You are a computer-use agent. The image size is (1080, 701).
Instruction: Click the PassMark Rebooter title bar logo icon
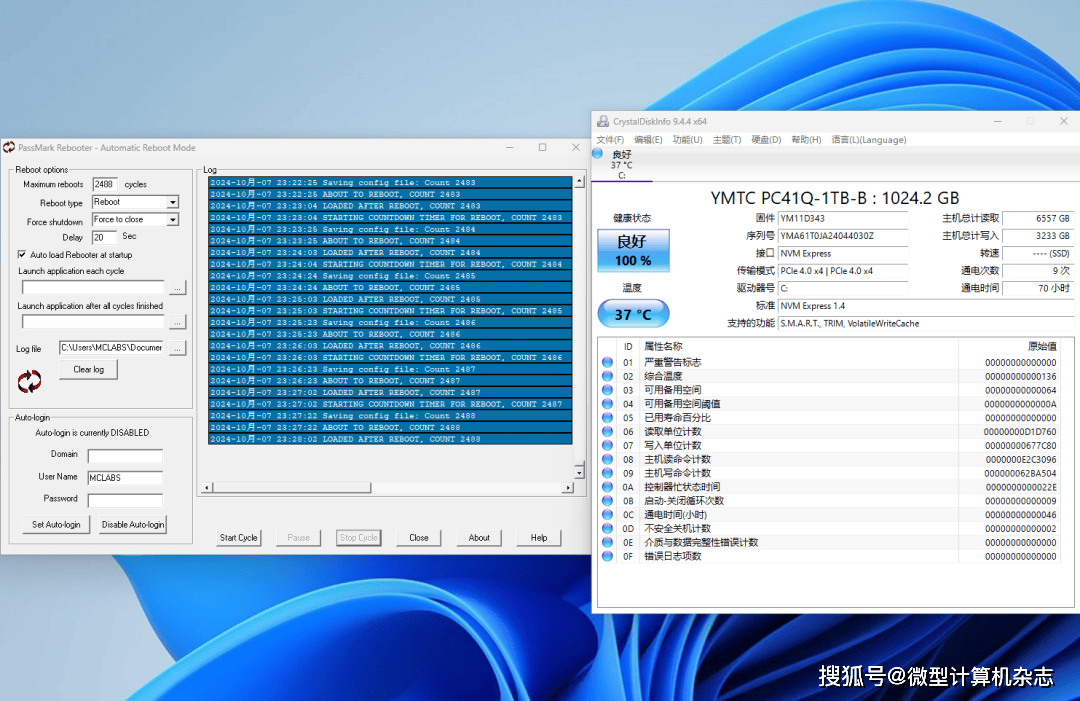tap(9, 147)
